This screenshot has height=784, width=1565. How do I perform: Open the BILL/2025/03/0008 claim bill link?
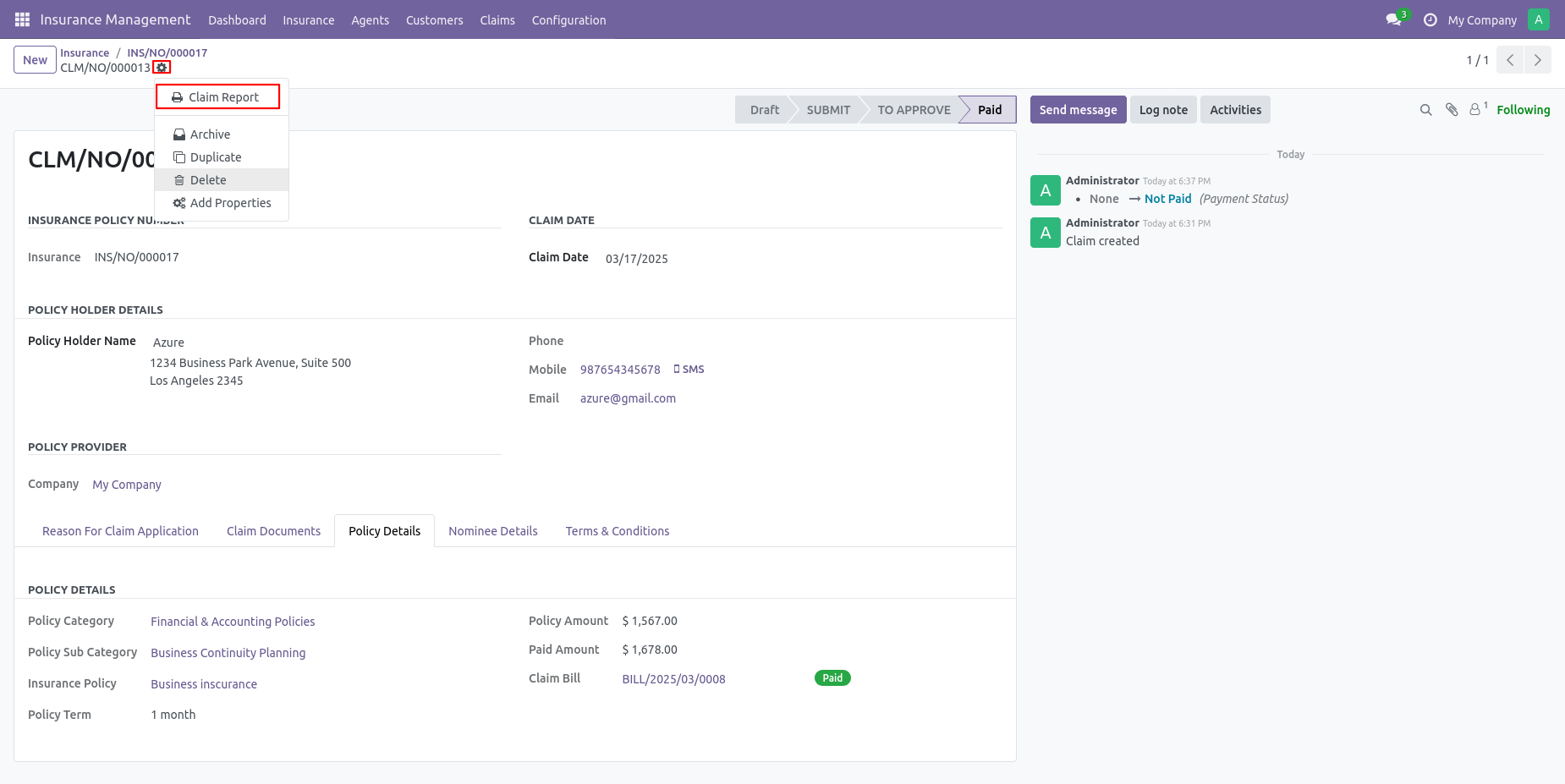point(673,679)
